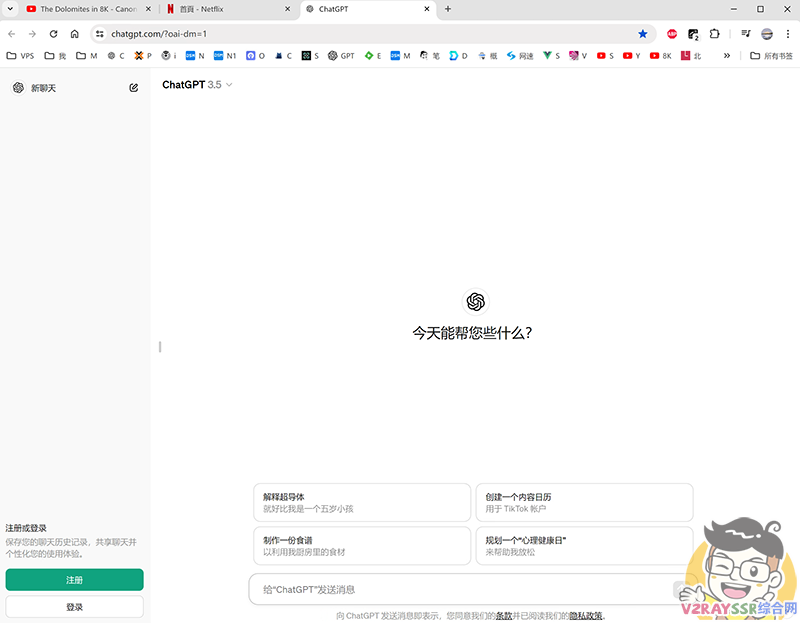Reload the page with the refresh icon
800x623 pixels.
point(53,33)
